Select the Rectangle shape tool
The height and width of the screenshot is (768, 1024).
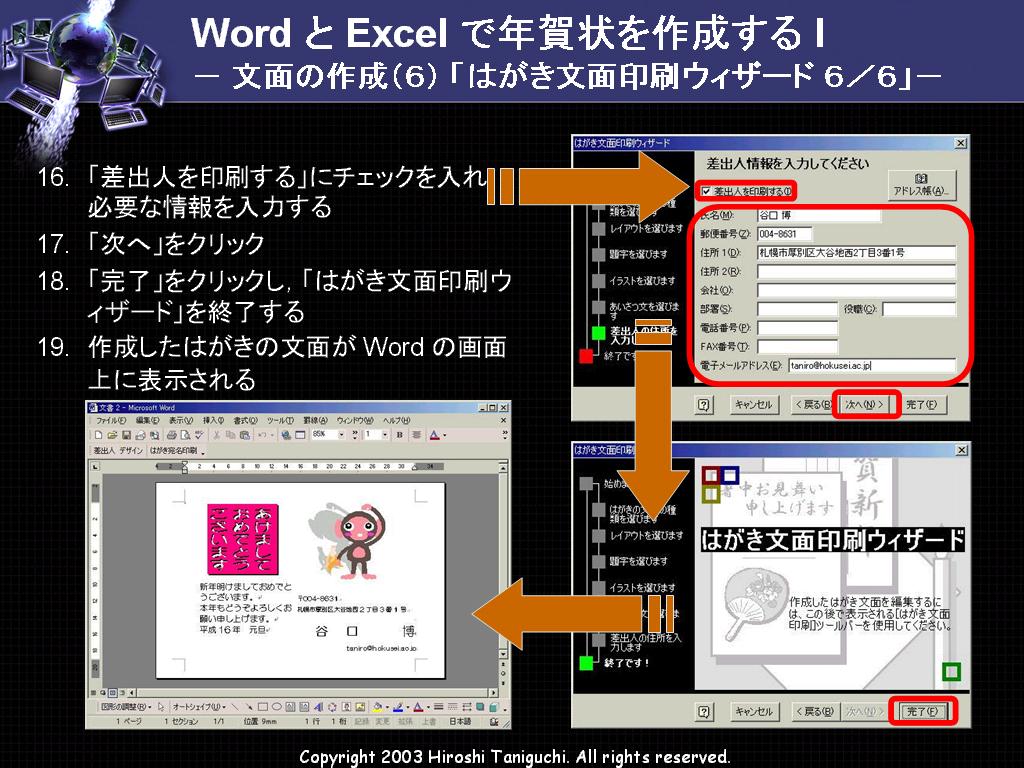click(263, 707)
